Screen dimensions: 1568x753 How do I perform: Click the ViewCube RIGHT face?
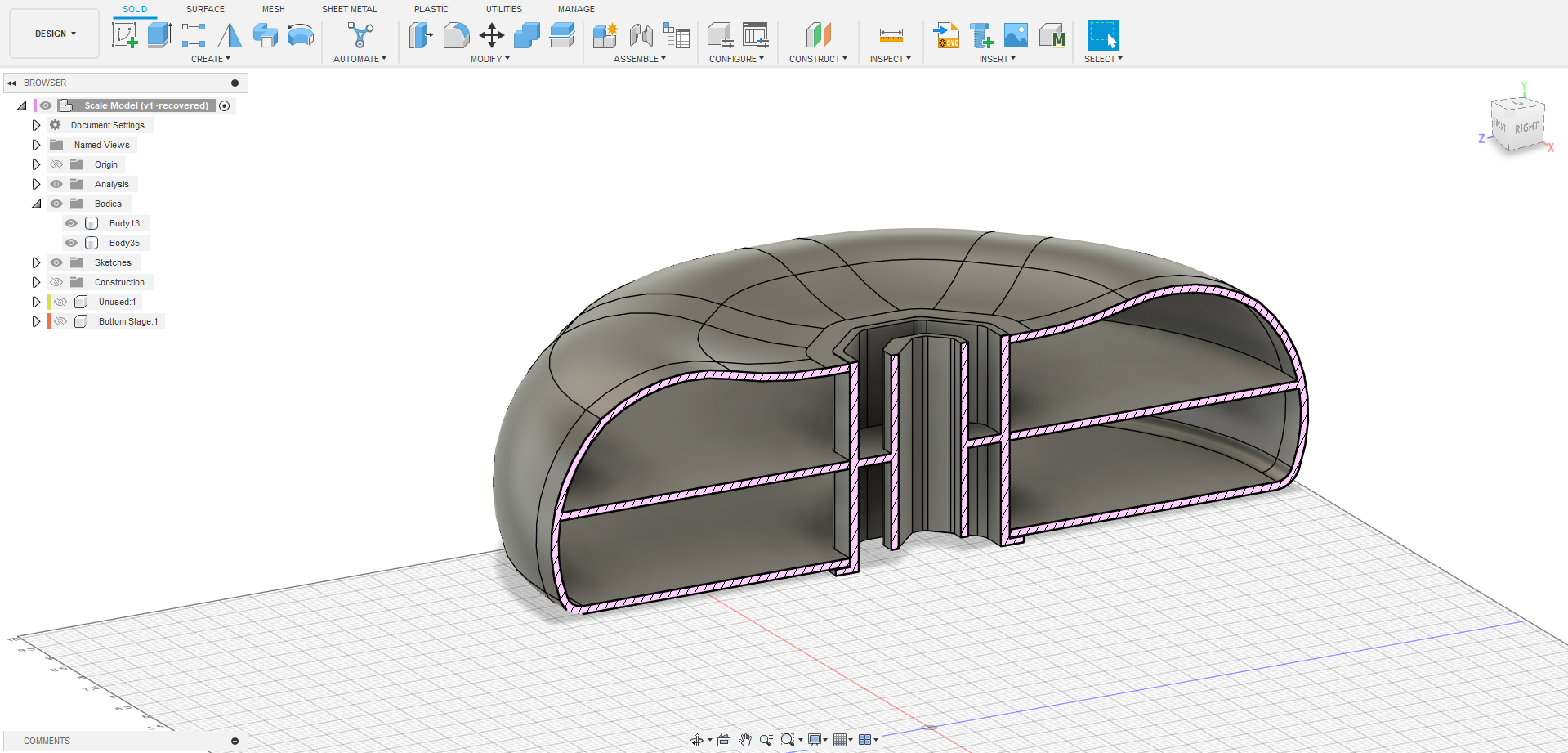click(1526, 128)
